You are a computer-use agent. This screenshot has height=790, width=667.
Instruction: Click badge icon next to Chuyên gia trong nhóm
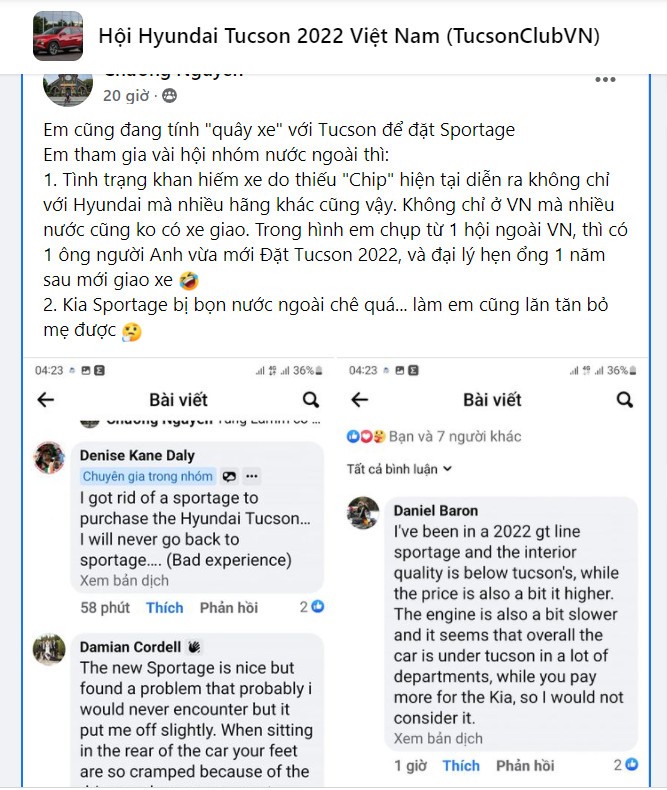(229, 476)
